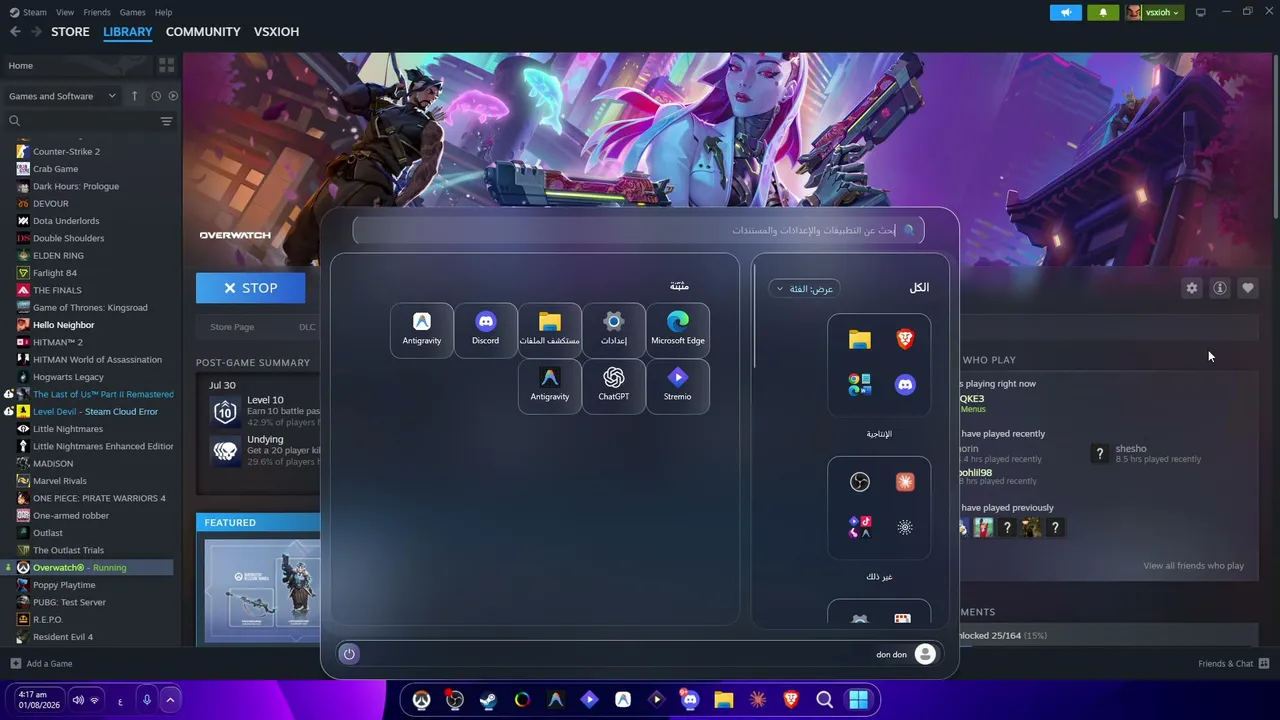1280x720 pixels.
Task: Open the volume control in system tray
Action: (78, 700)
